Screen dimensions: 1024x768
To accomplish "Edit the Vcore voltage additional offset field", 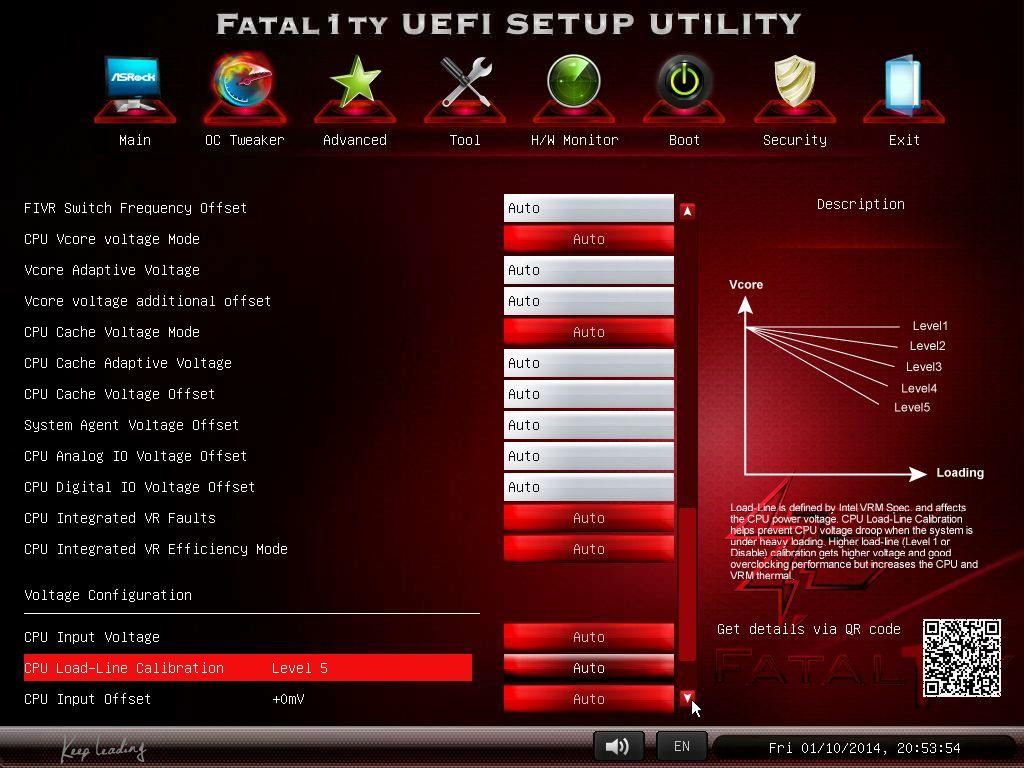I will 588,301.
